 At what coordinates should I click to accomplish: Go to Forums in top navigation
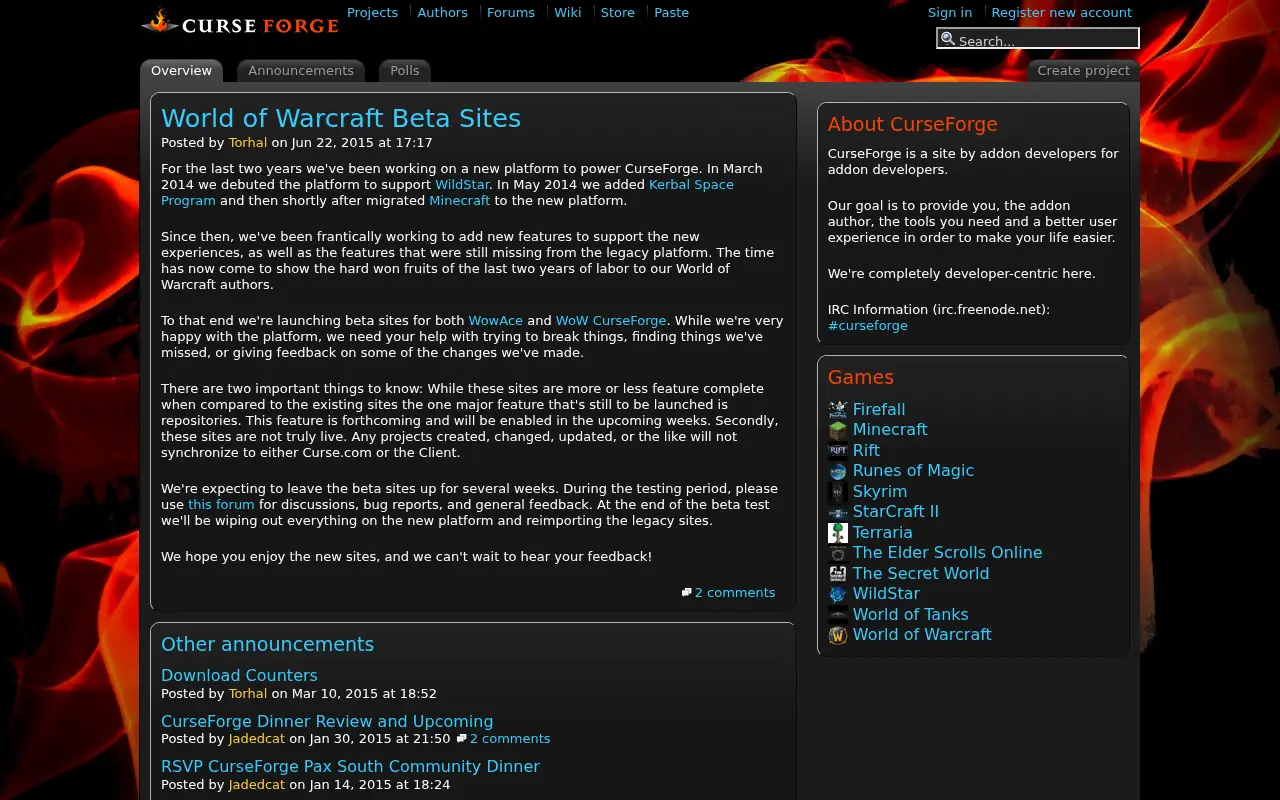[x=511, y=13]
